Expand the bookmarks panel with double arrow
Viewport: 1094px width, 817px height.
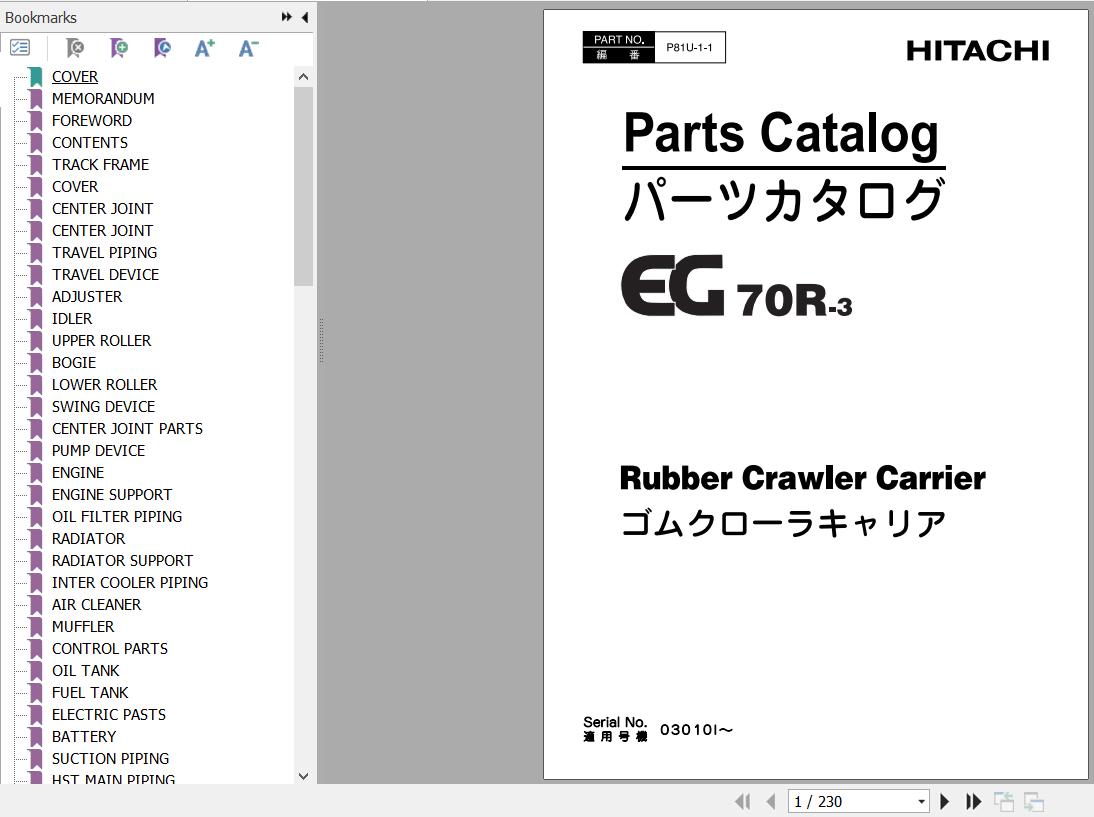coord(287,17)
